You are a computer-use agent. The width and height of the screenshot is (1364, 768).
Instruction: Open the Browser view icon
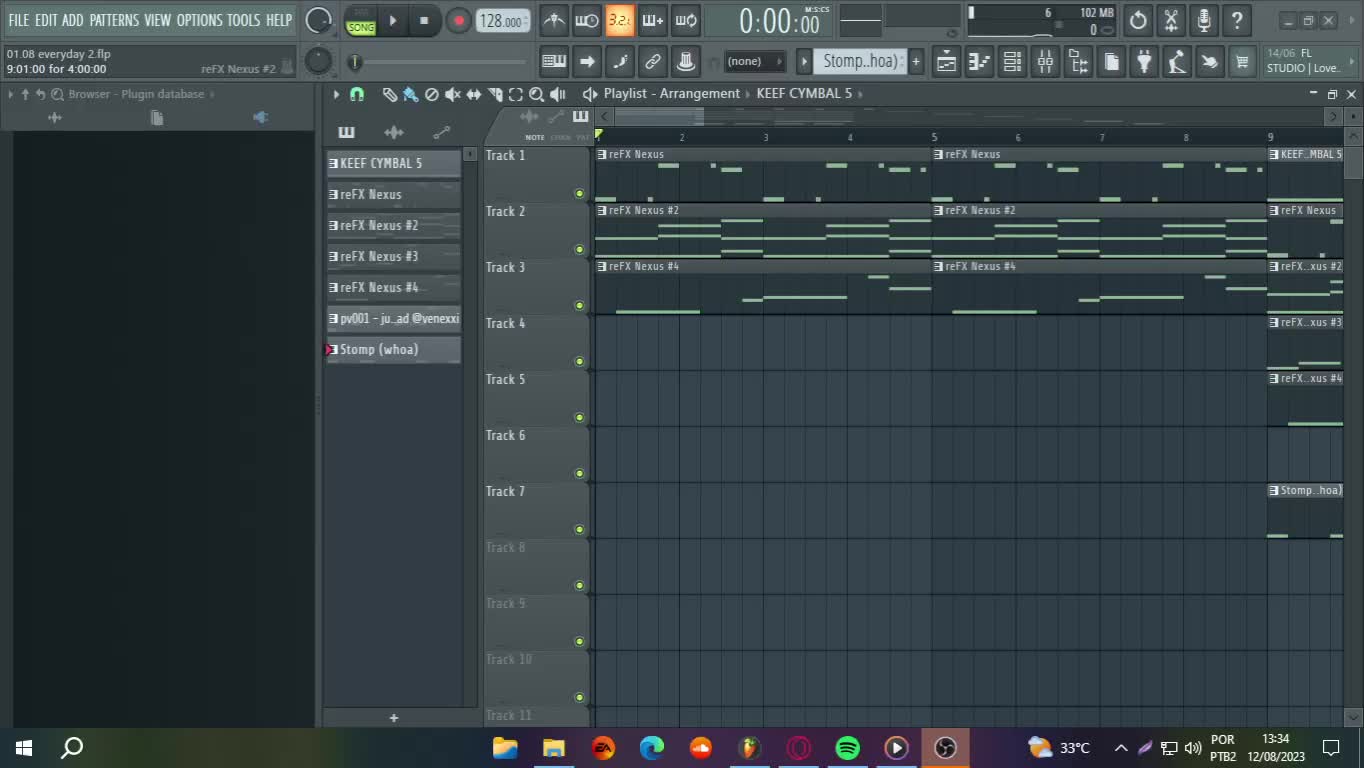pos(1078,62)
